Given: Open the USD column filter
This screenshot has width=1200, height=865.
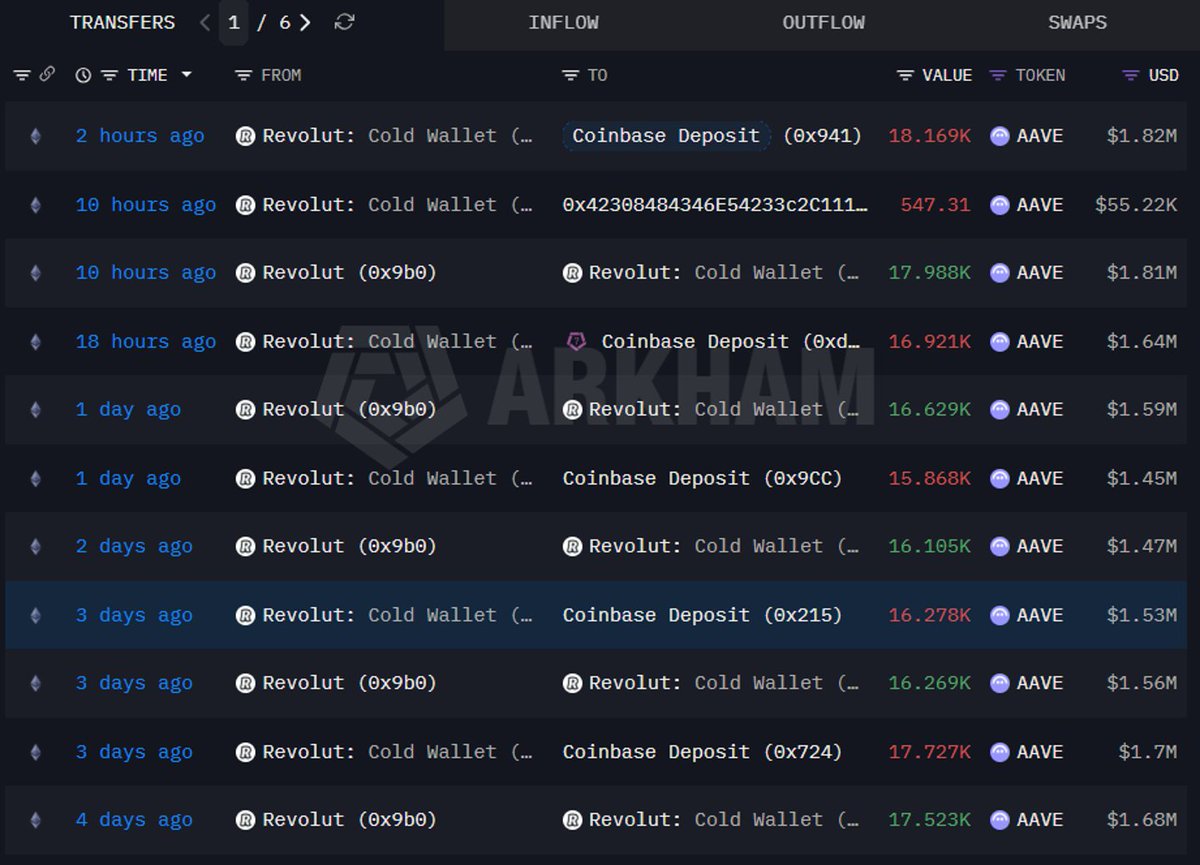Looking at the screenshot, I should 1131,75.
